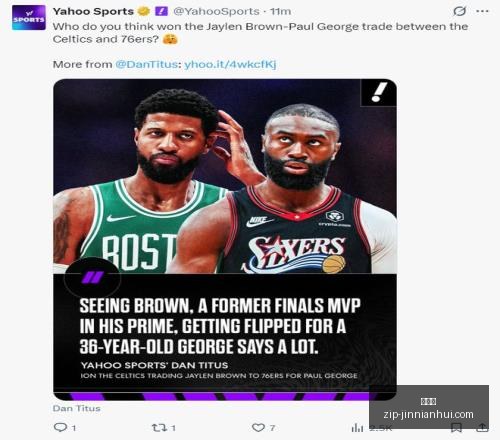Open the three-dot more options menu
Screen dimensions: 500x440
tap(482, 11)
